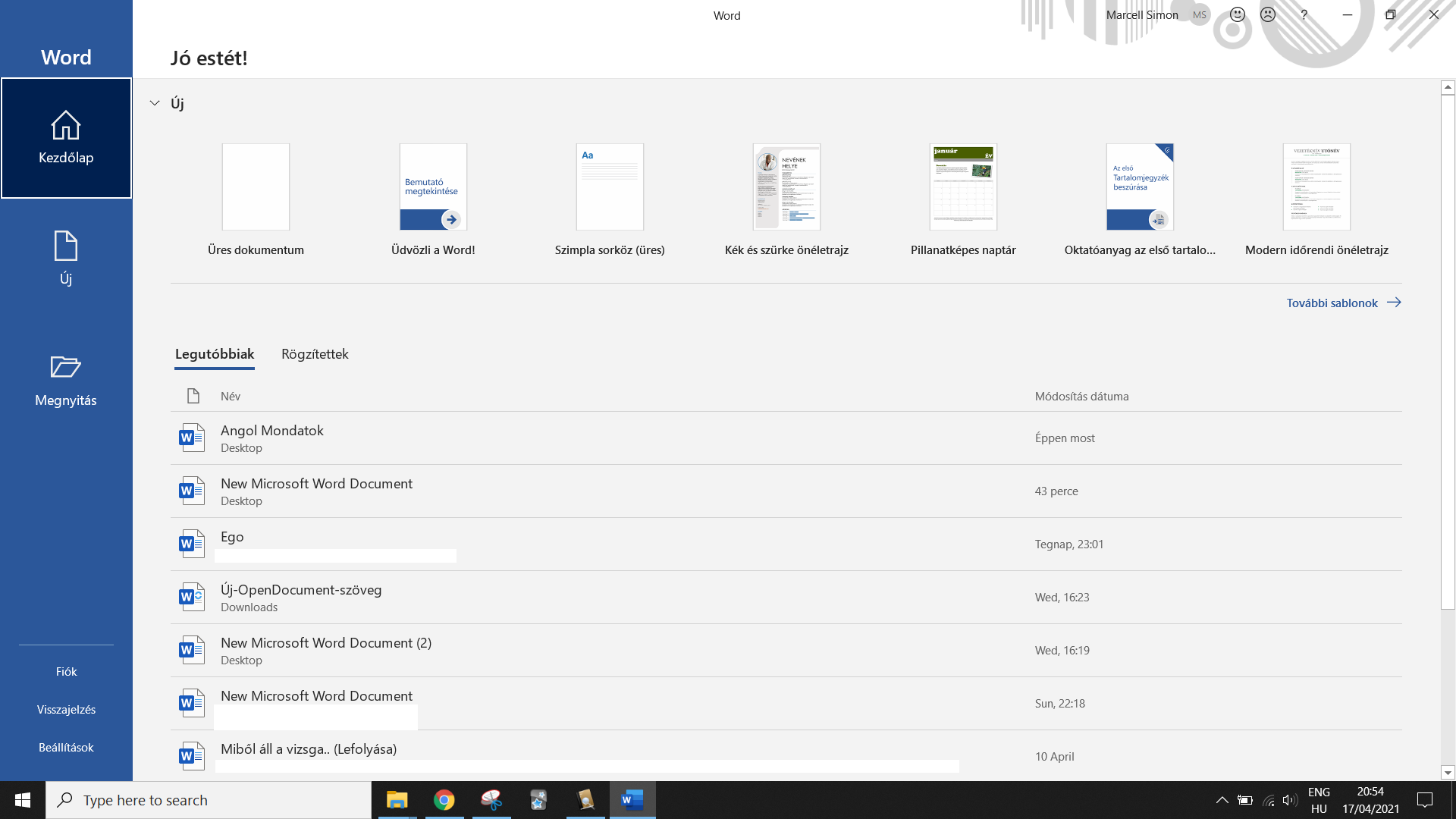Viewport: 1456px width, 819px height.
Task: Open Google Chrome from the taskbar
Action: coord(444,800)
